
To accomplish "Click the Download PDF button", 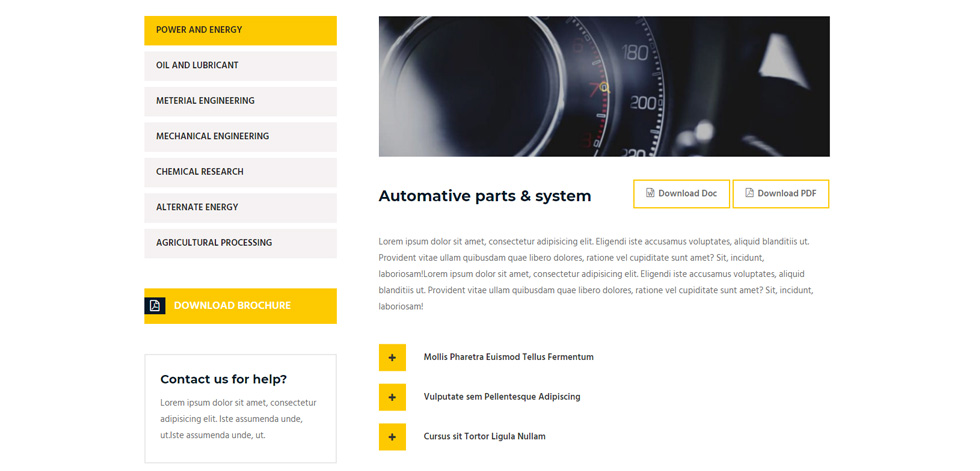I will (x=781, y=194).
